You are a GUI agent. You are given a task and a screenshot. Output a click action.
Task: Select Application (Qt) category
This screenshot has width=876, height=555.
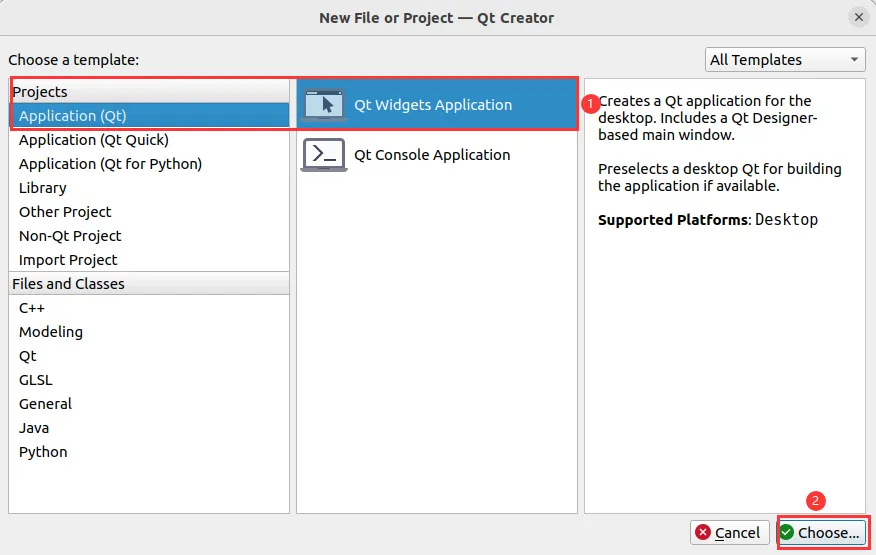[149, 116]
